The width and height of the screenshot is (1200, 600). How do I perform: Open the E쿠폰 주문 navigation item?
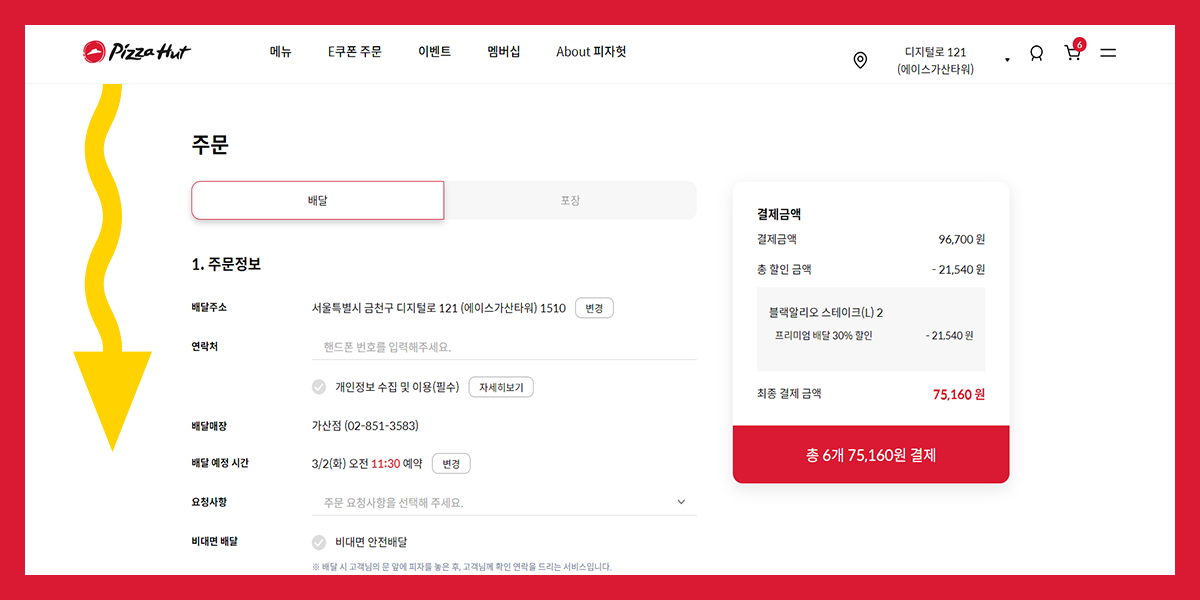pyautogui.click(x=354, y=52)
